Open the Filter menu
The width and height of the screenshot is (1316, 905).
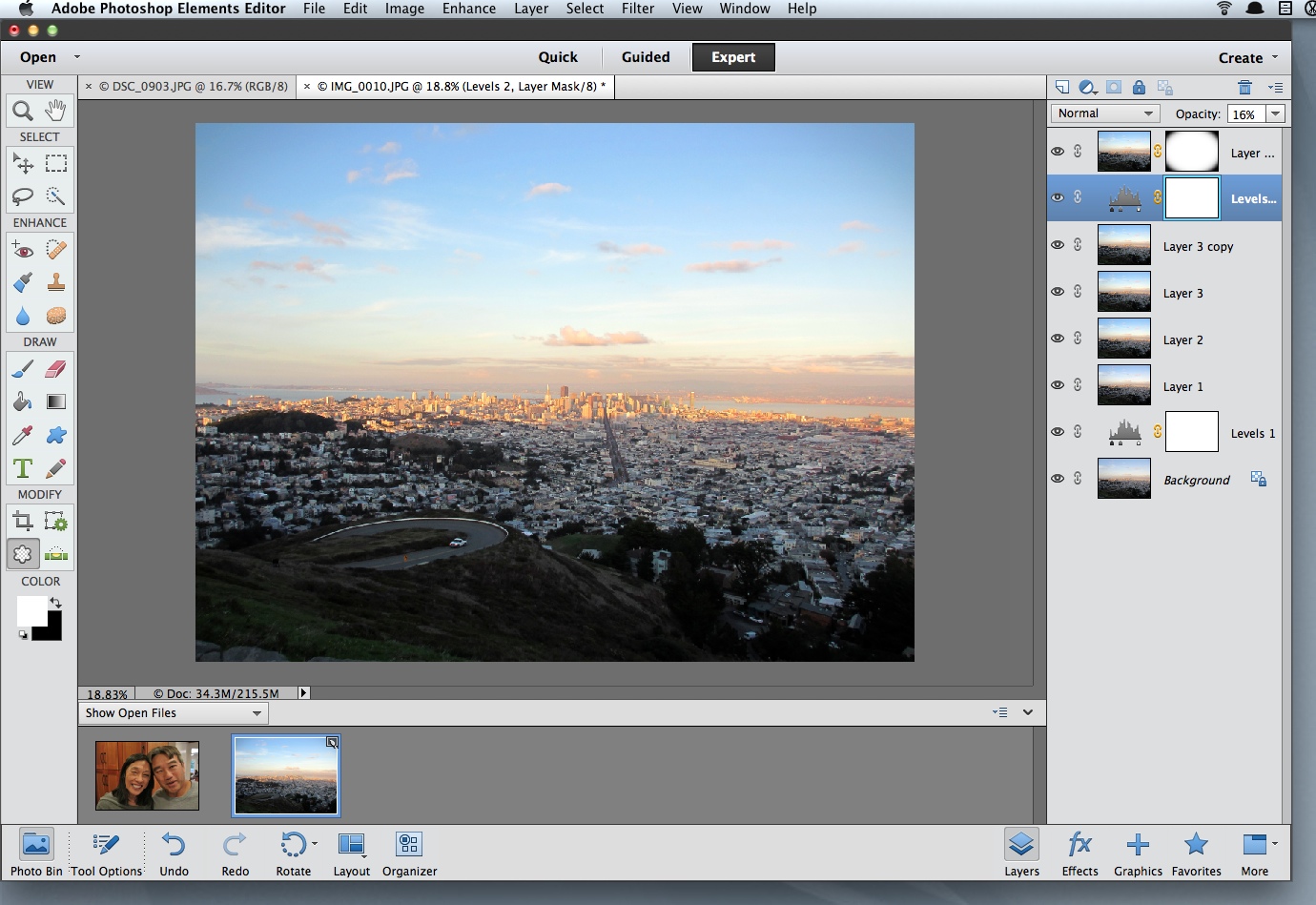click(637, 9)
